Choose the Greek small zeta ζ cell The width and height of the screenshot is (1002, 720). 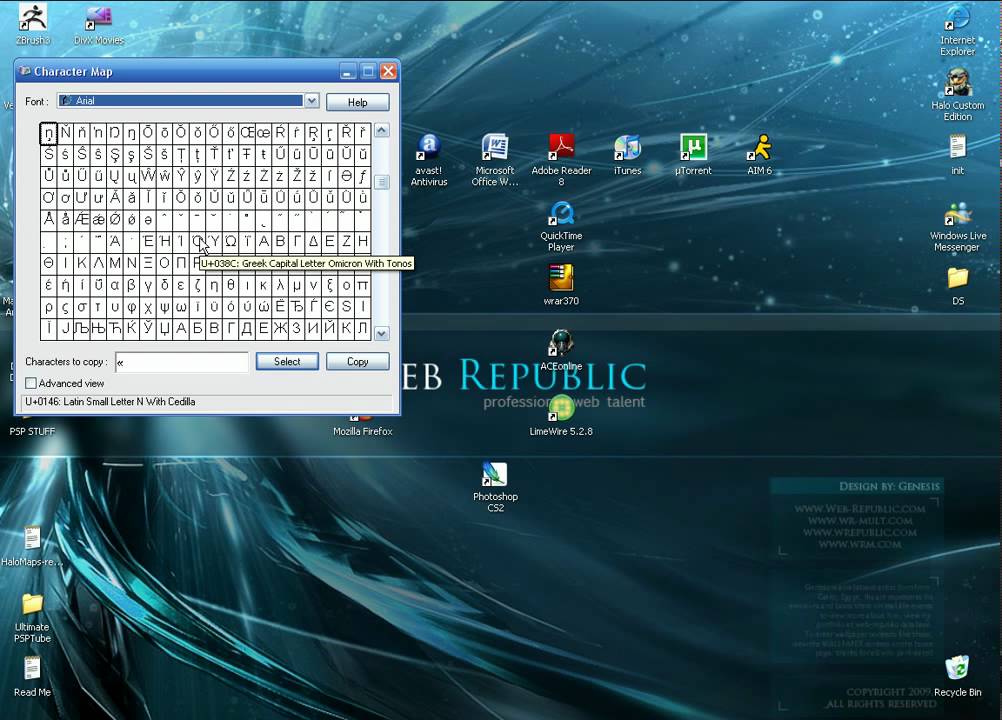pyautogui.click(x=198, y=285)
